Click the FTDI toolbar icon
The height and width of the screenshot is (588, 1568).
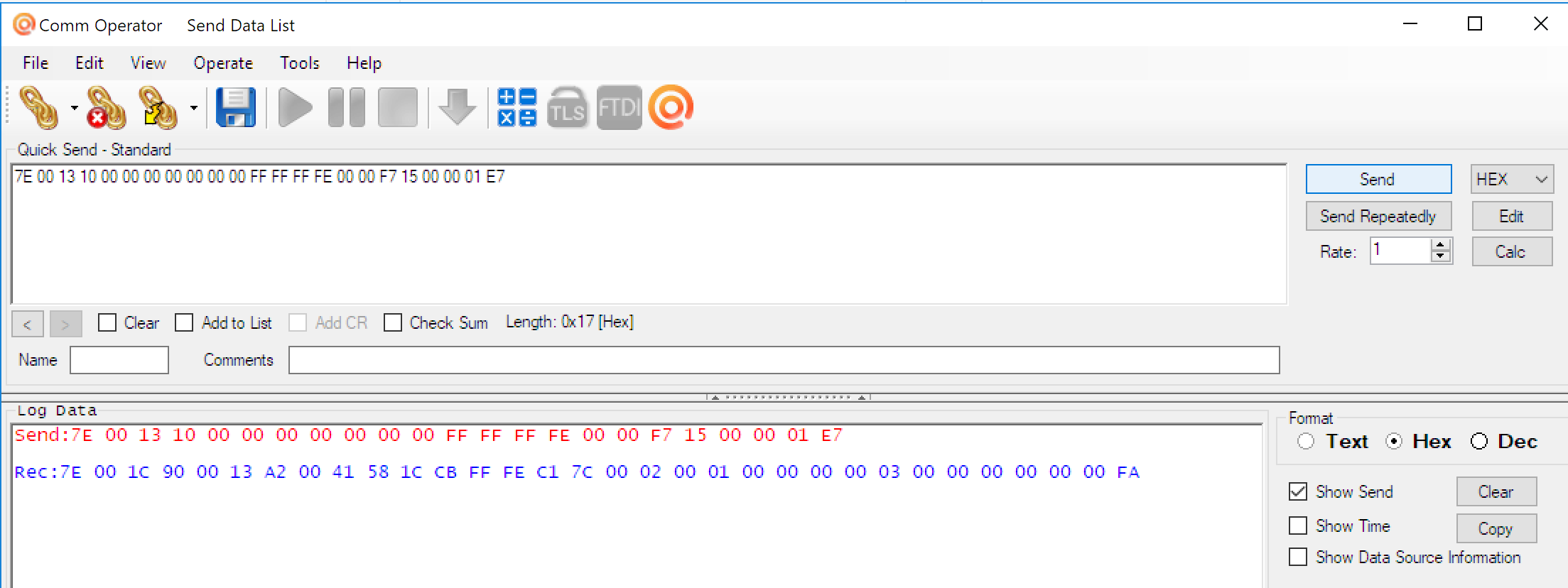pos(619,108)
